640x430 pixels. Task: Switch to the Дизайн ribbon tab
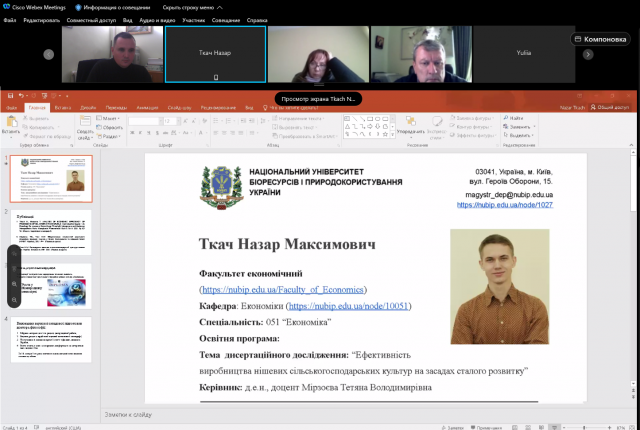pyautogui.click(x=88, y=108)
